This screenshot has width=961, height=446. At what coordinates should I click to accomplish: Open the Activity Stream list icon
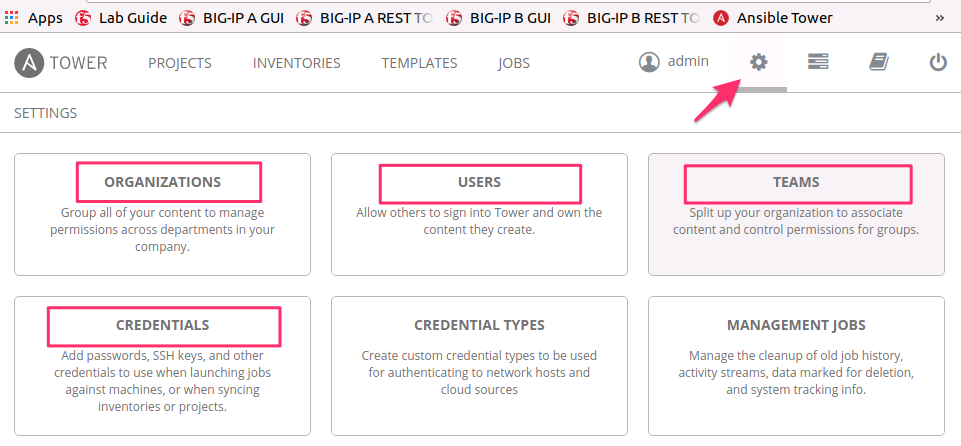818,62
